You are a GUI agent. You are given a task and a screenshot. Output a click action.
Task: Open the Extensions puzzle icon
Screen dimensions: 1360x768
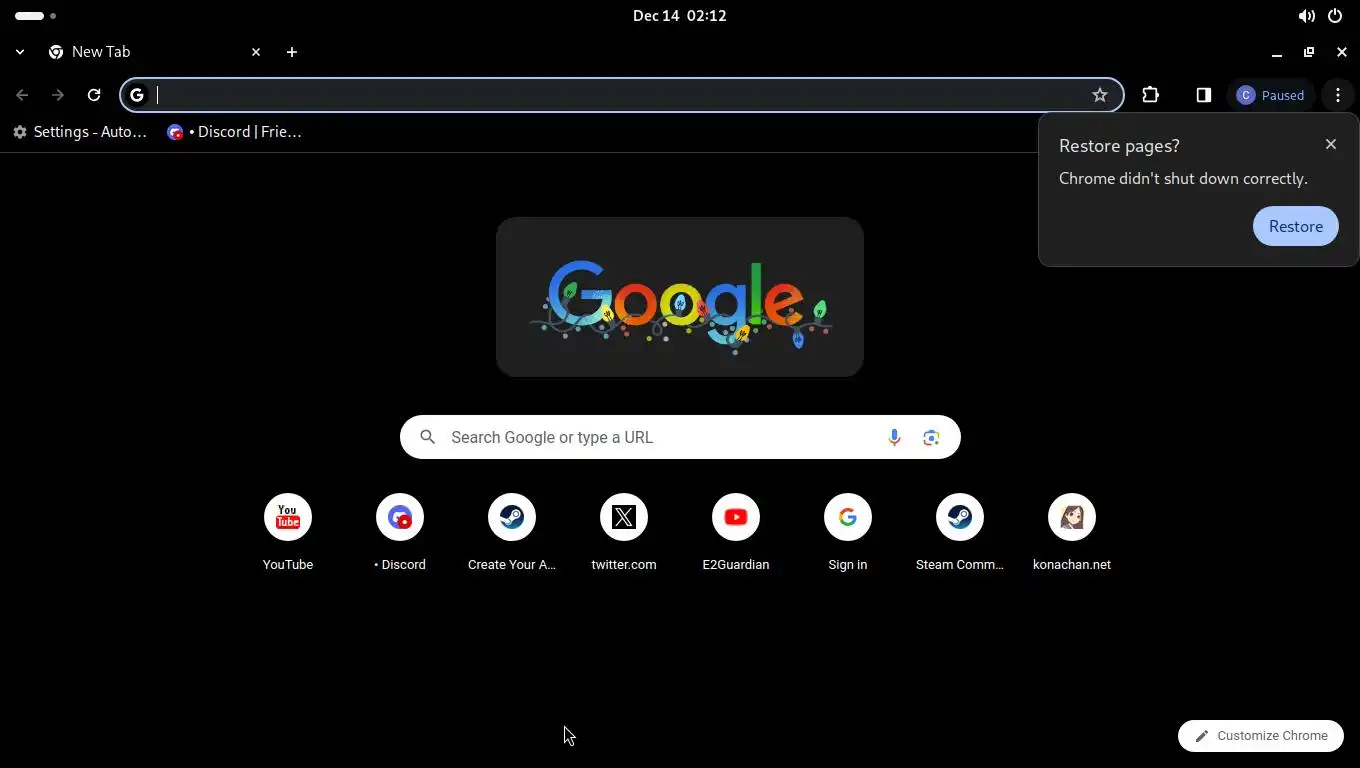(1151, 95)
